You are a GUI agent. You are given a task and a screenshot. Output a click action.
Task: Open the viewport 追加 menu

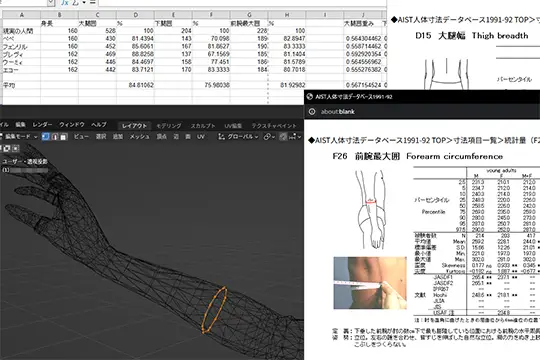click(x=118, y=137)
